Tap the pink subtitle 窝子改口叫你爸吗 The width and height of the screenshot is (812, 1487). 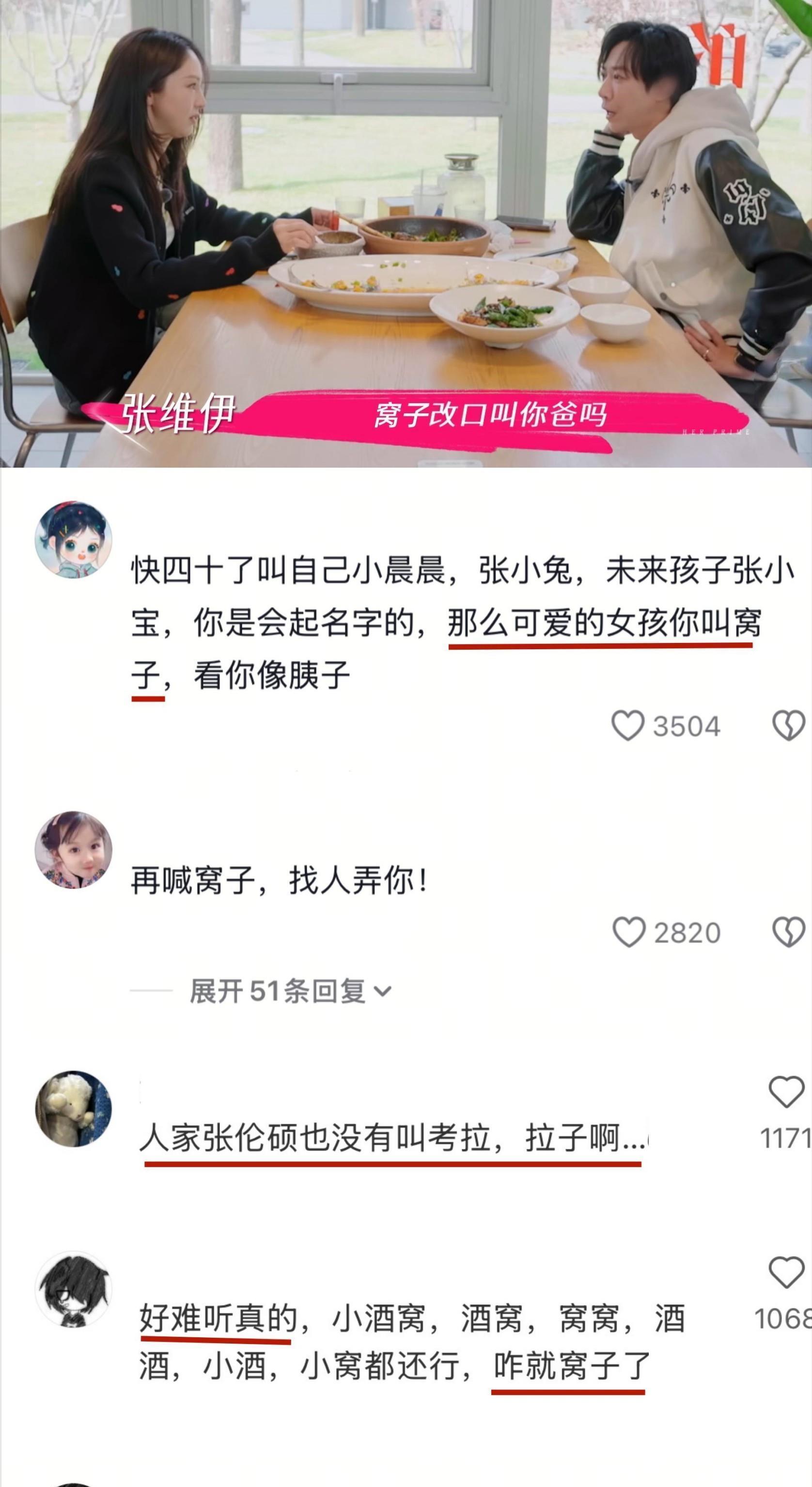(x=491, y=414)
